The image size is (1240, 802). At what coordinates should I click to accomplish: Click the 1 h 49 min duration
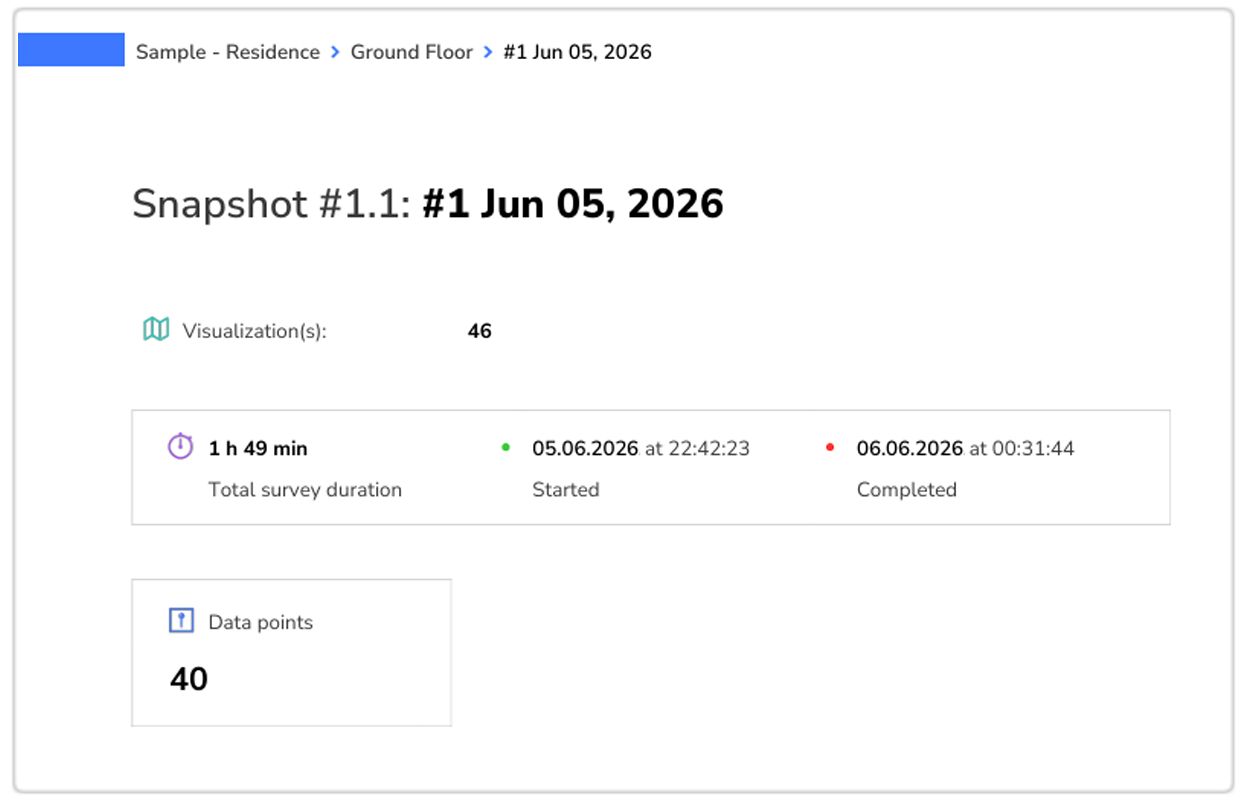tap(258, 448)
